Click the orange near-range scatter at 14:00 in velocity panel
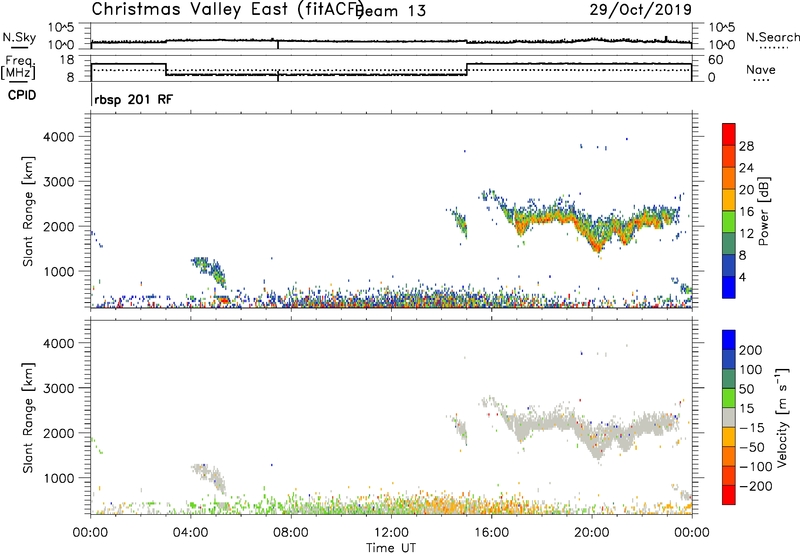Screen dimensions: 800x554 tap(441, 504)
